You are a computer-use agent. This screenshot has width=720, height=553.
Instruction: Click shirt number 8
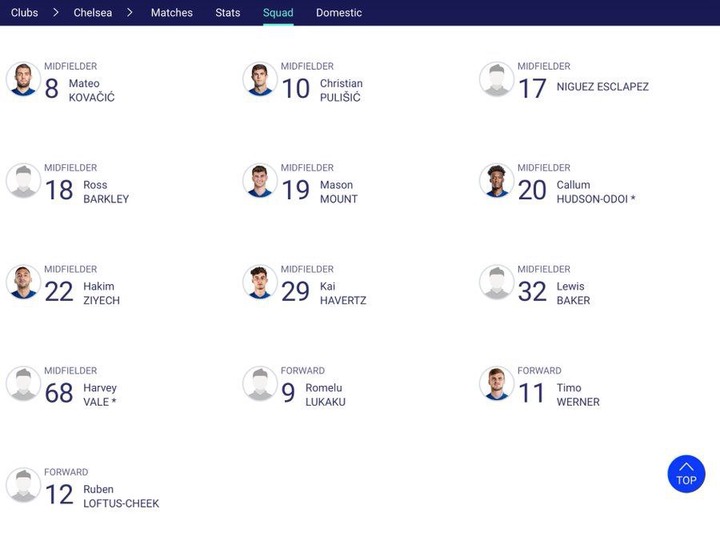[x=51, y=89]
